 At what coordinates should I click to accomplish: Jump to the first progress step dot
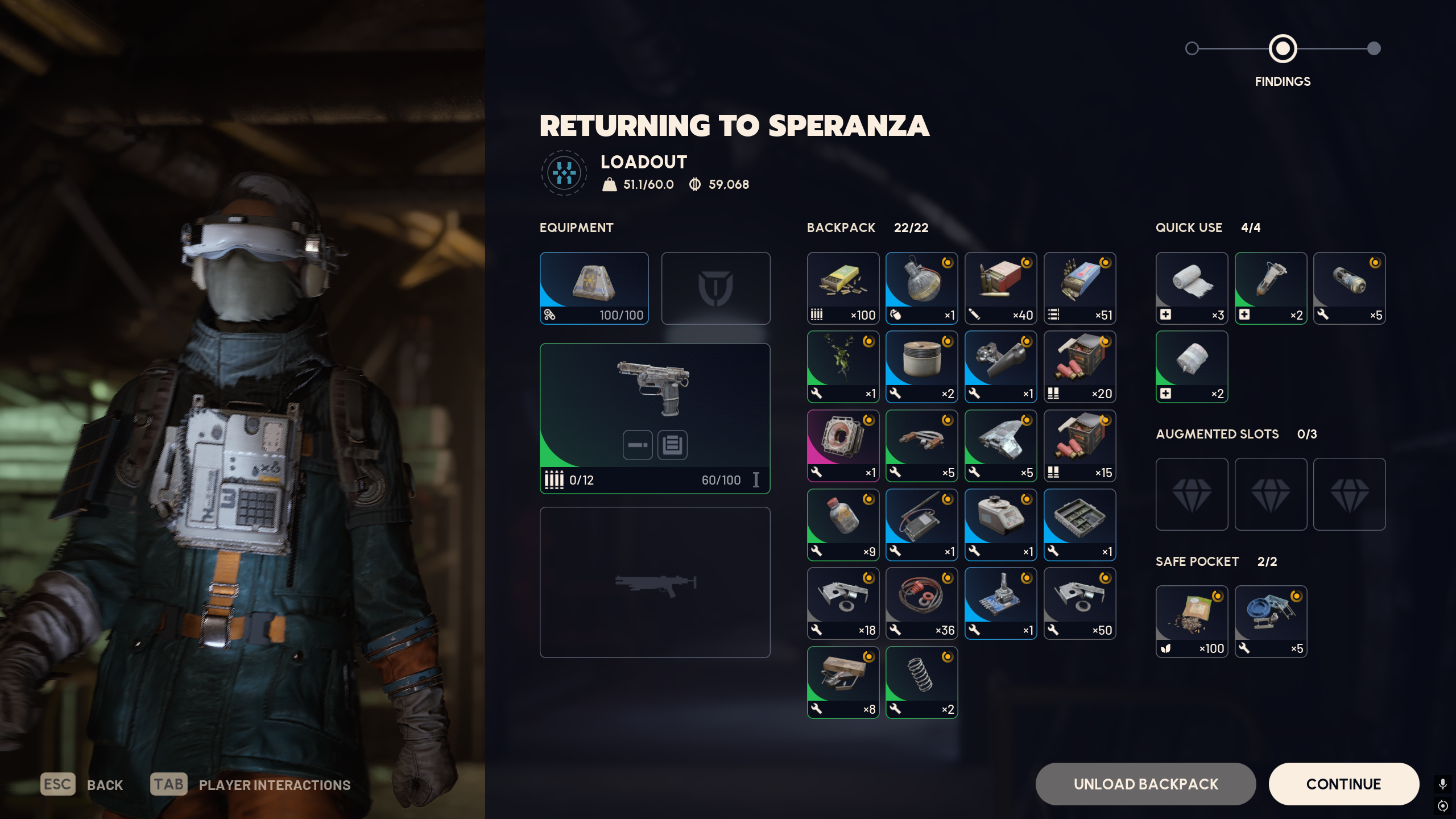tap(1192, 49)
